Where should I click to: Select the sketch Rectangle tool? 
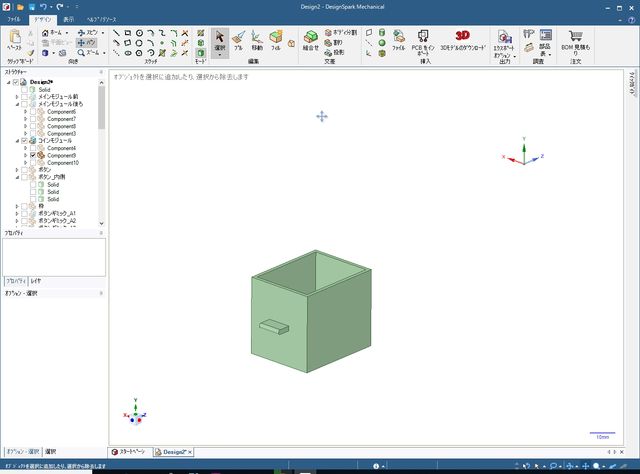[x=128, y=33]
